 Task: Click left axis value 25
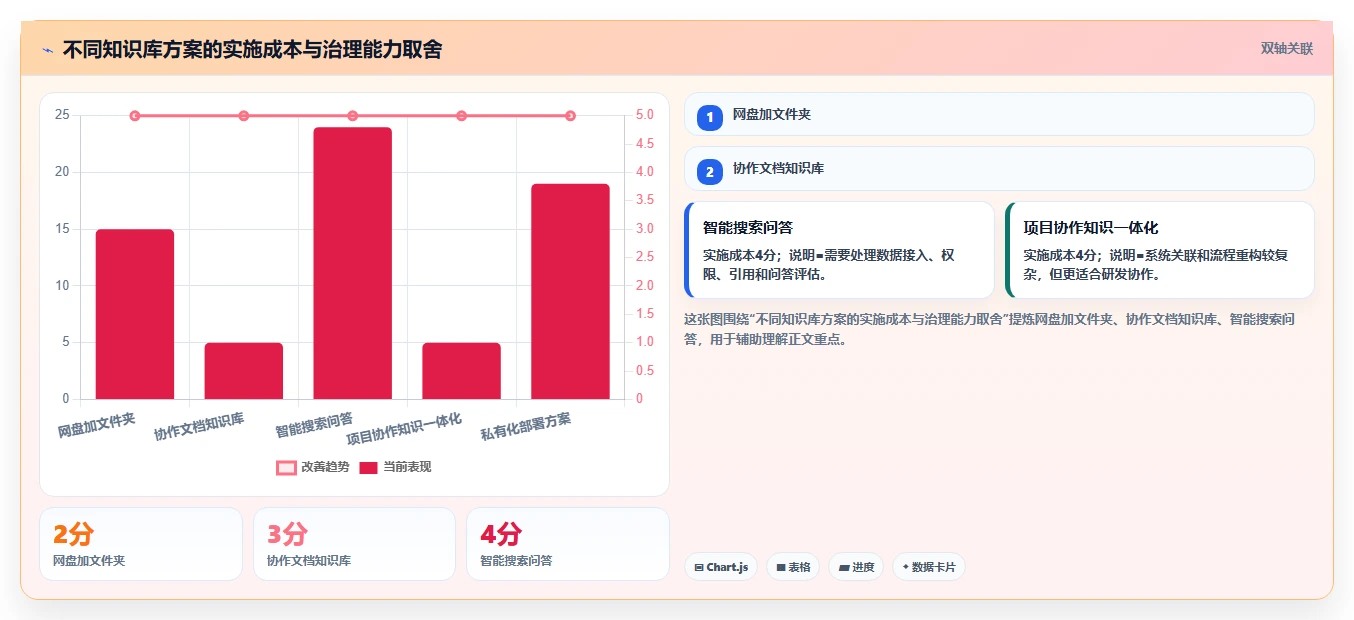coord(63,115)
